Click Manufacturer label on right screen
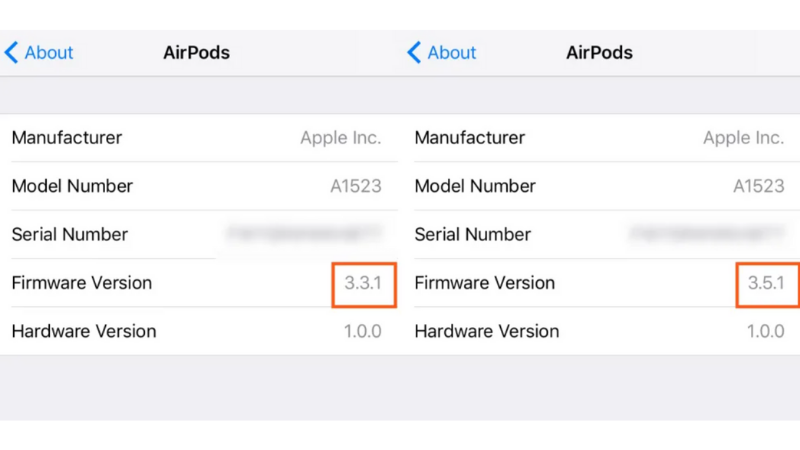 point(470,138)
